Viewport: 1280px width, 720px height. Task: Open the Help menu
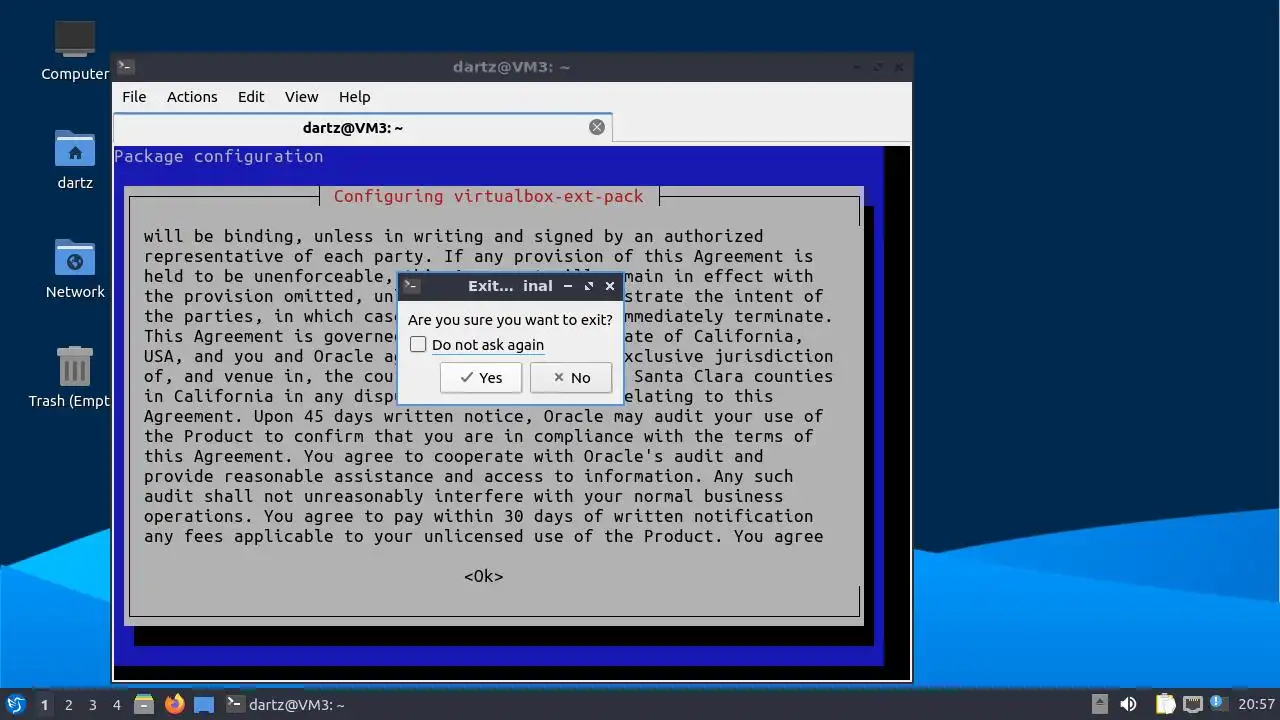(x=355, y=97)
